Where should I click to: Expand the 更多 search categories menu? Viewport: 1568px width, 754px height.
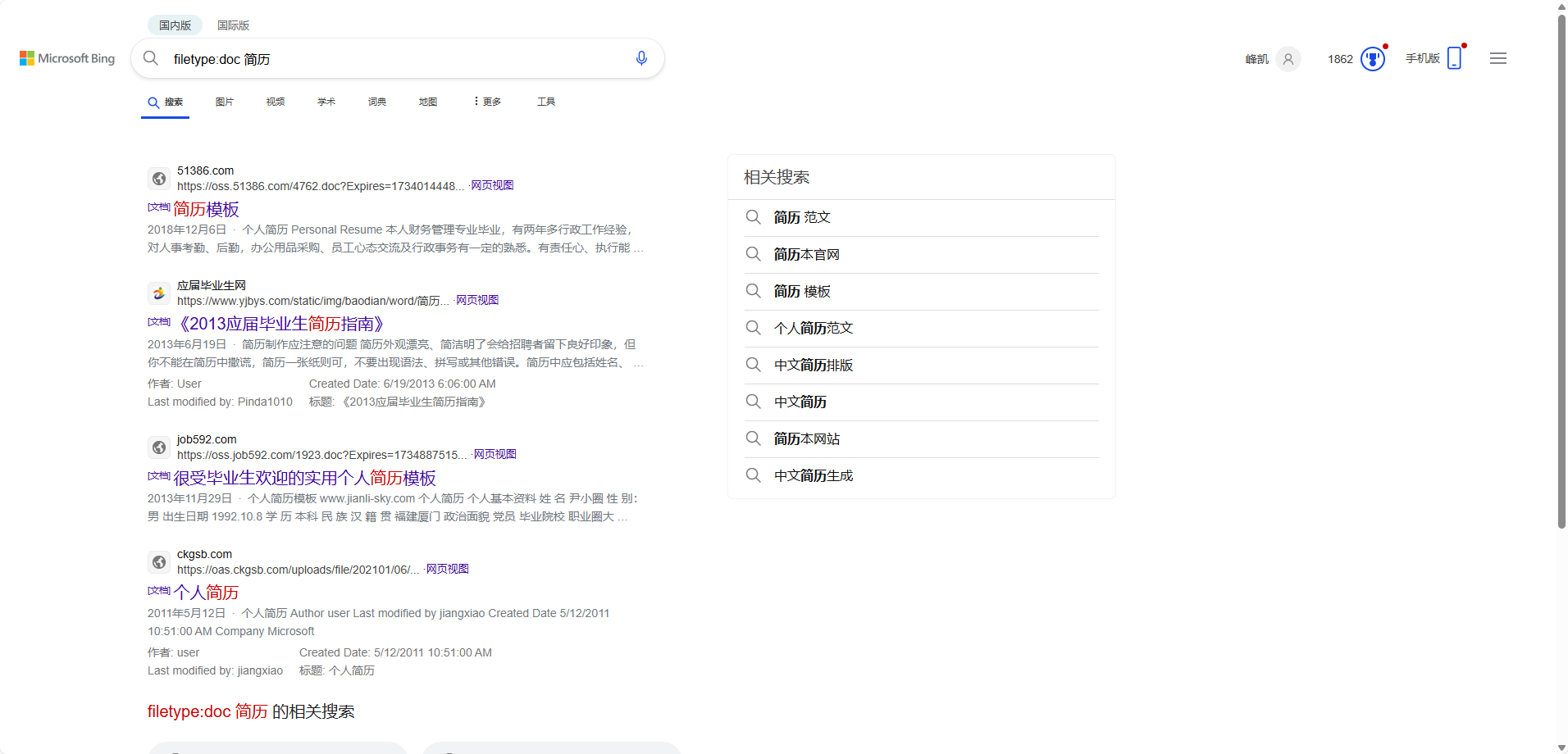(487, 102)
